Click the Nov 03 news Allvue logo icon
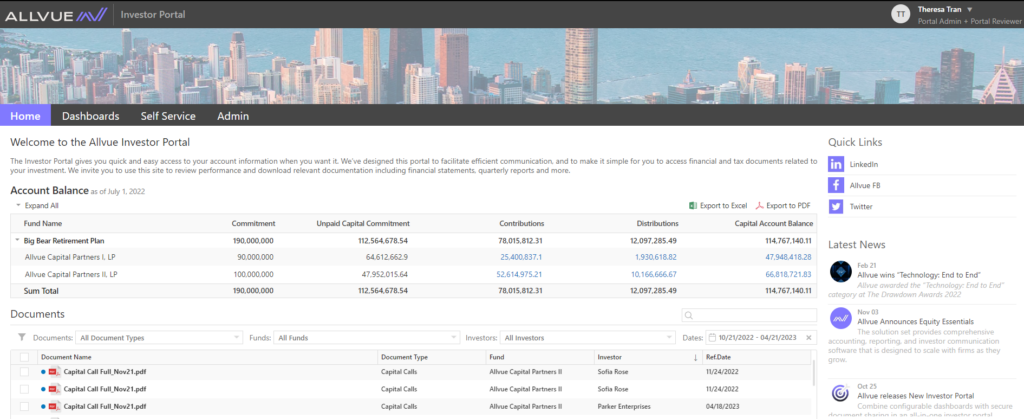 pos(840,318)
